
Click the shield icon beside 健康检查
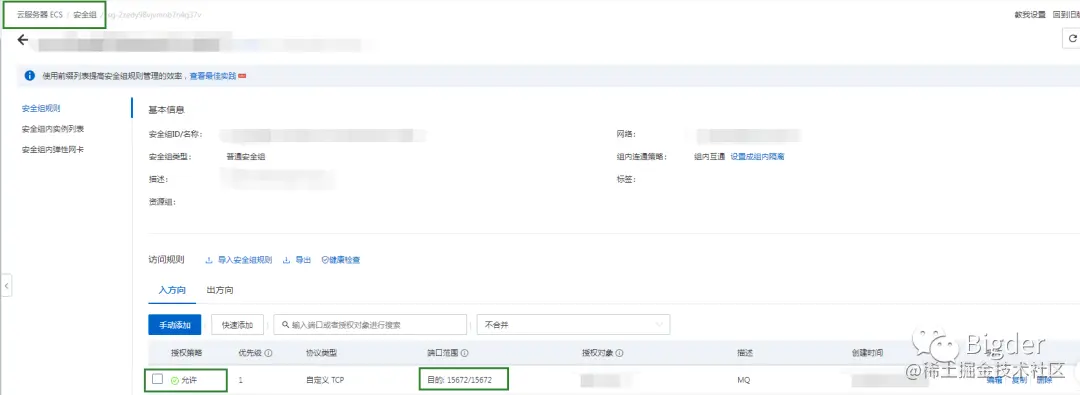point(324,260)
